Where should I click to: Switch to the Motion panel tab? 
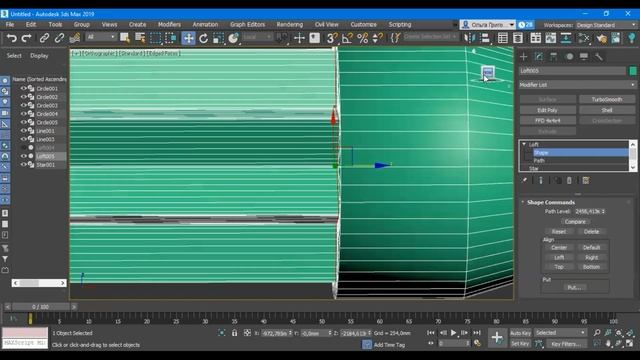pos(569,57)
